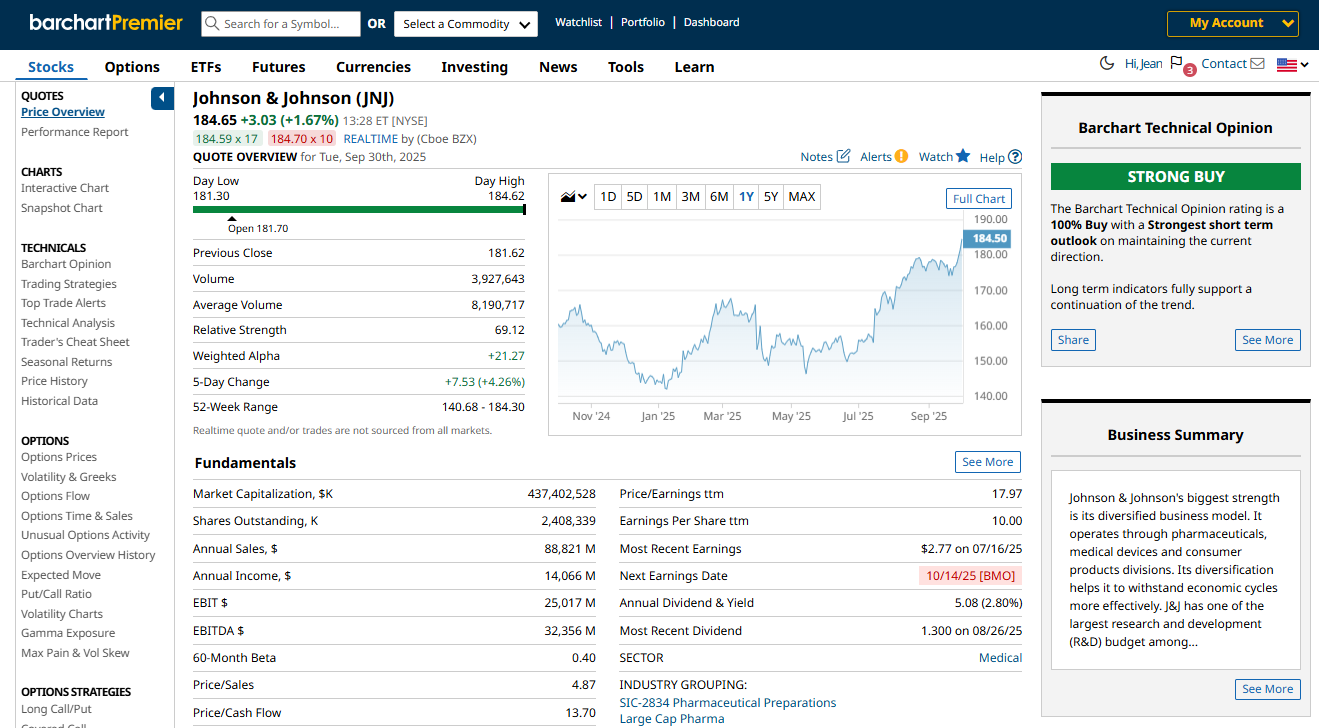Click the search magnifier icon
The image size is (1319, 728).
[x=212, y=24]
